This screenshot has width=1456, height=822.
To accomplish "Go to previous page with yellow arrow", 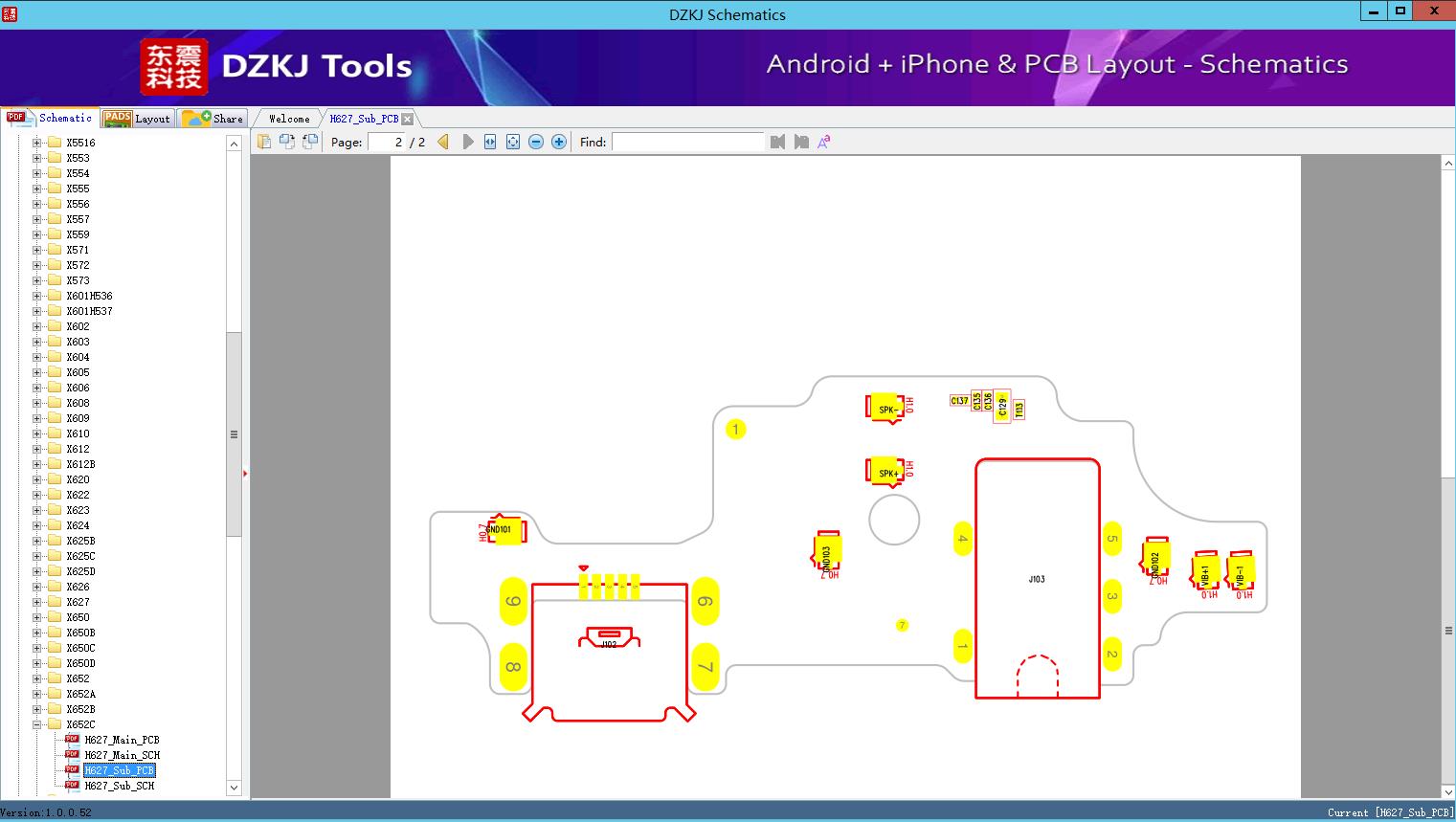I will pyautogui.click(x=443, y=142).
